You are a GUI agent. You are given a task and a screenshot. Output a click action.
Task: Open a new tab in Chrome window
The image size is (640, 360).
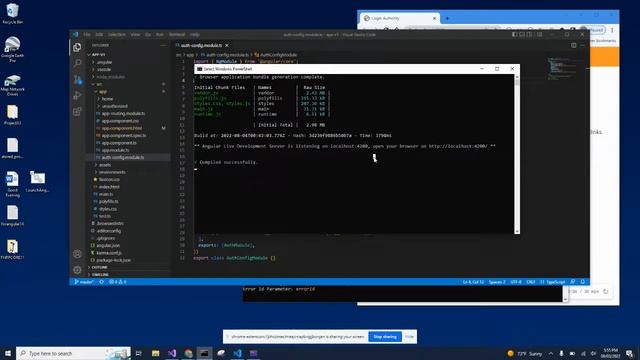click(447, 18)
